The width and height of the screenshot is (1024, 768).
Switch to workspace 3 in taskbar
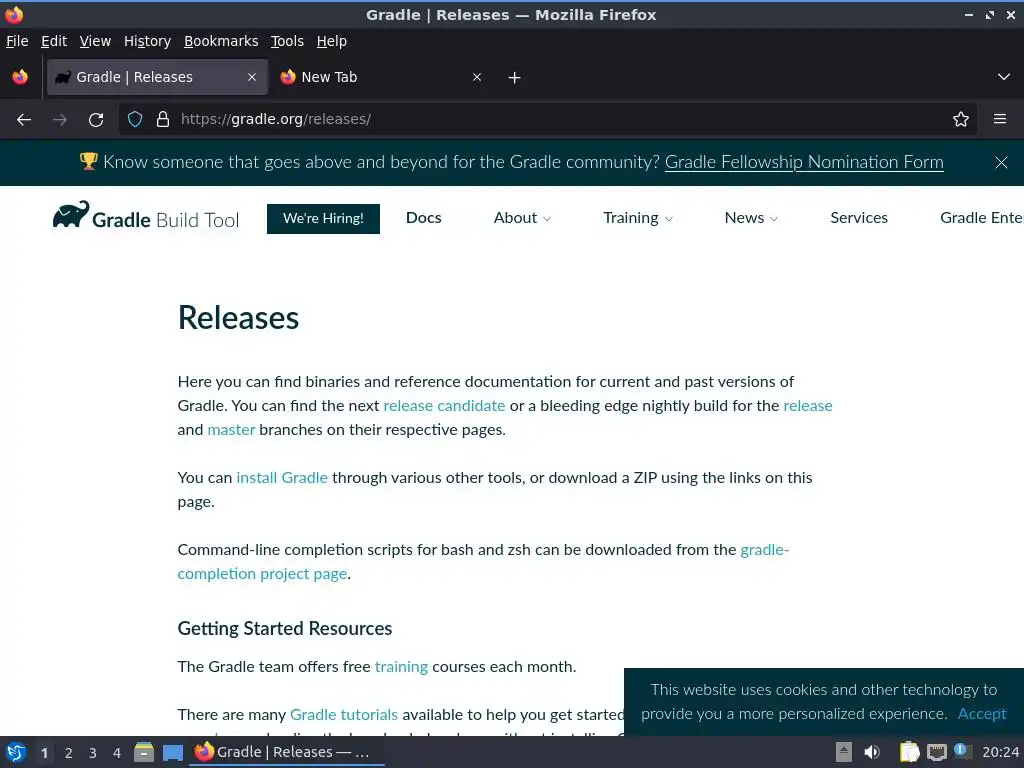click(93, 753)
